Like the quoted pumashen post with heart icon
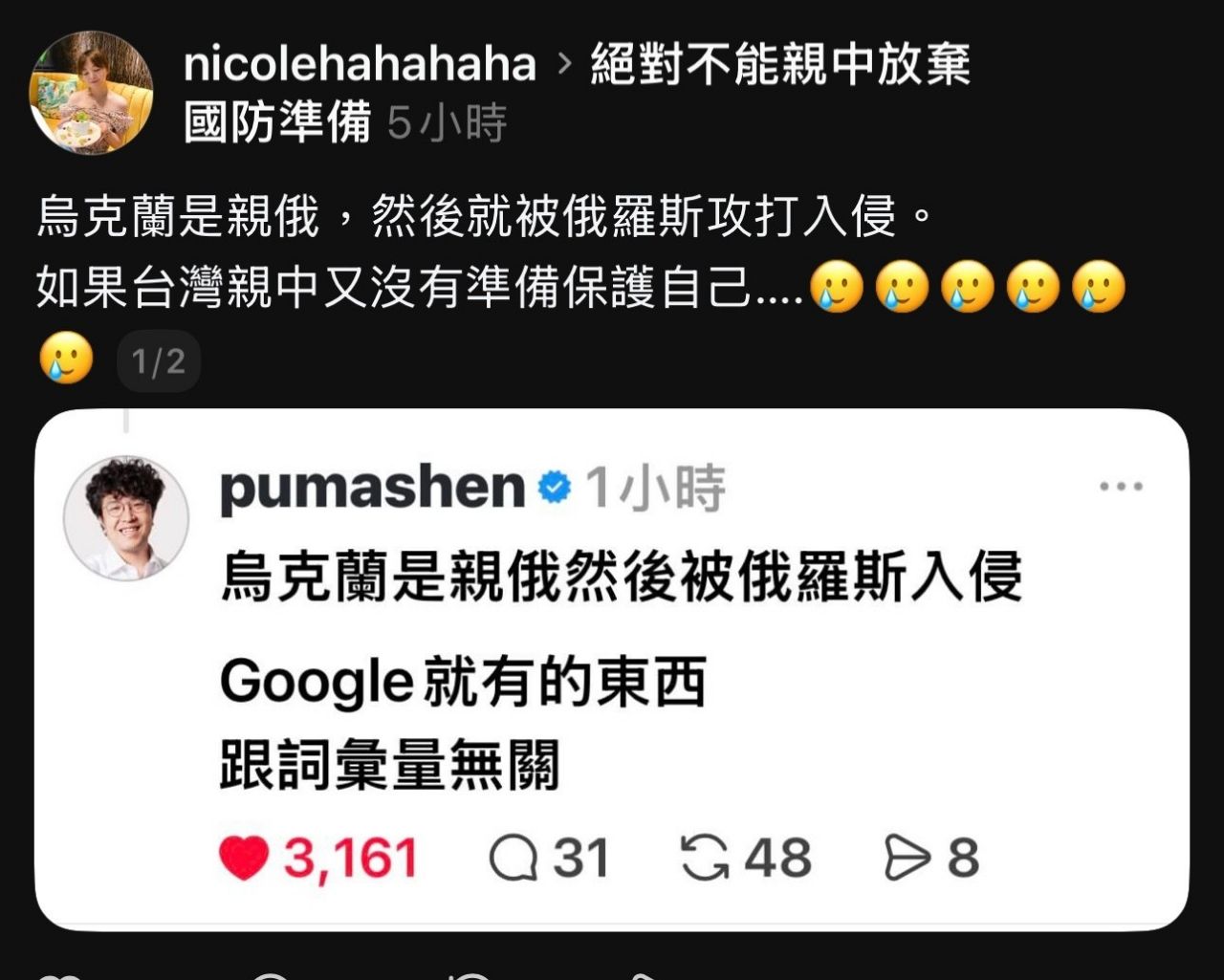This screenshot has height=980, width=1224. tap(244, 858)
